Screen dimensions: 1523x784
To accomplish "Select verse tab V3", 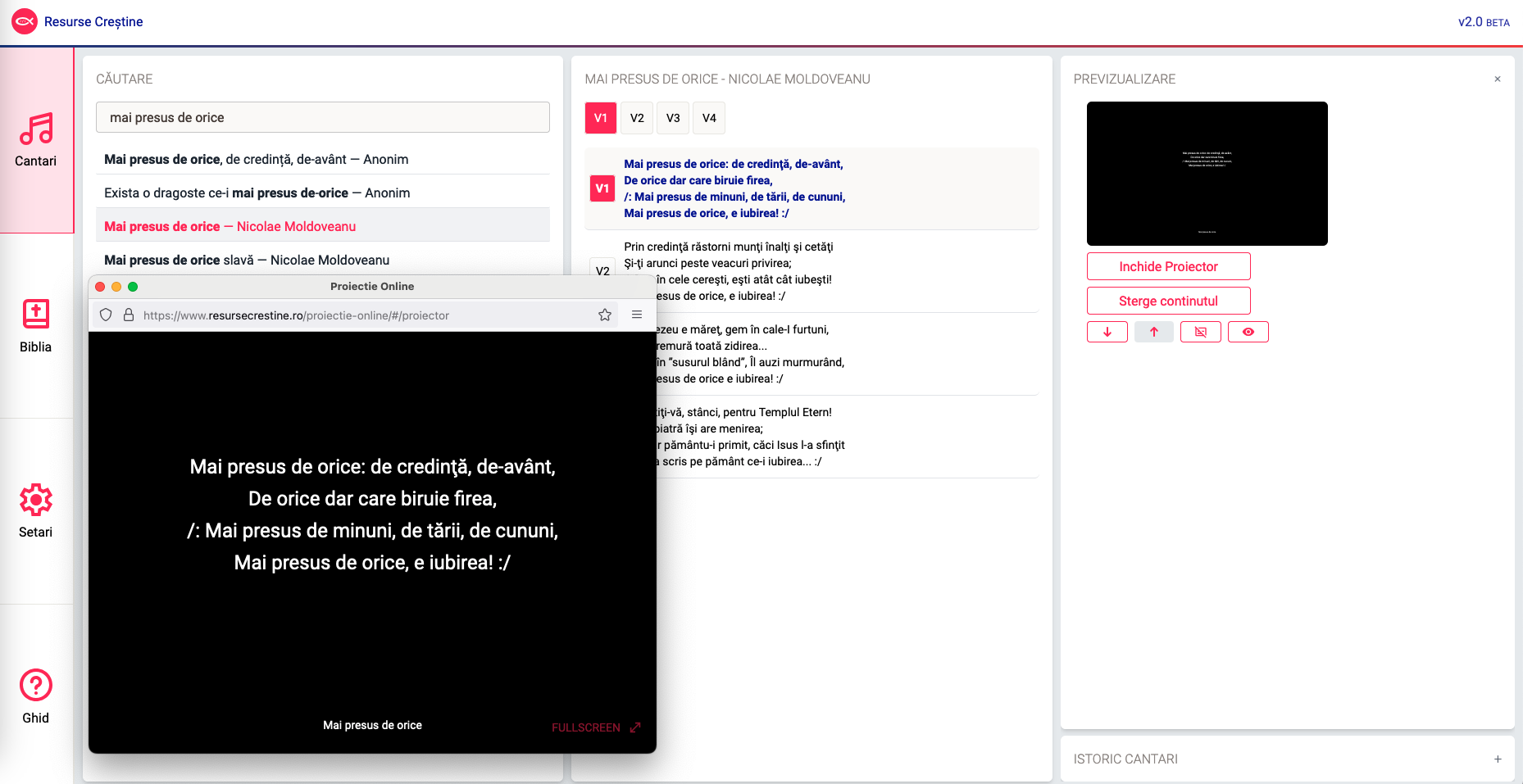I will pos(673,118).
